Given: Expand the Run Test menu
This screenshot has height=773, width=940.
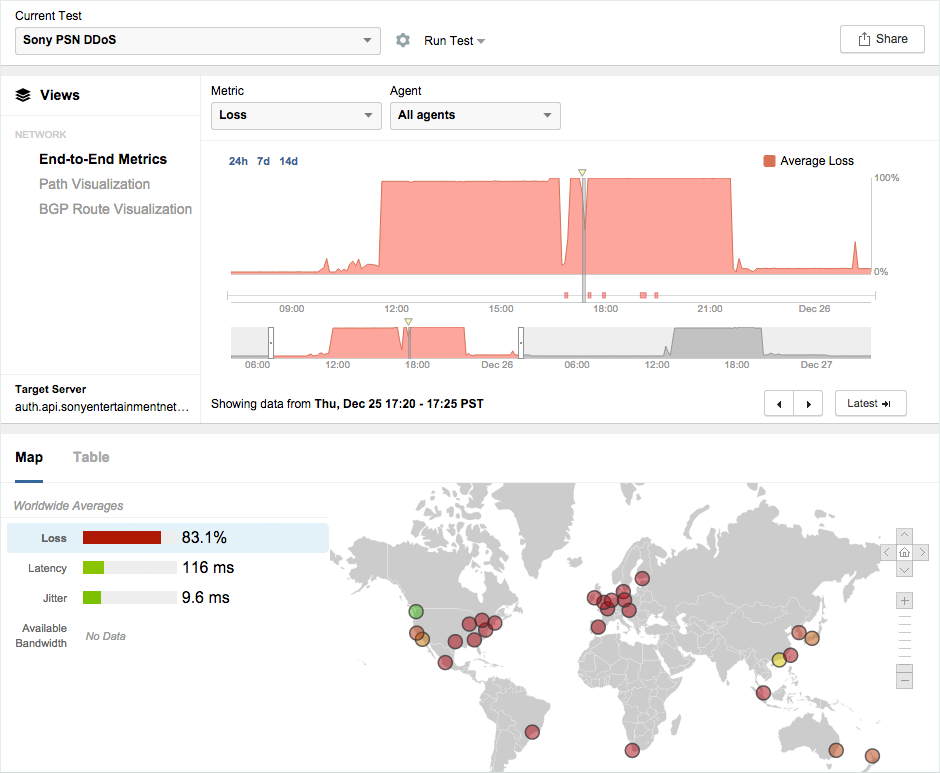Looking at the screenshot, I should point(454,41).
